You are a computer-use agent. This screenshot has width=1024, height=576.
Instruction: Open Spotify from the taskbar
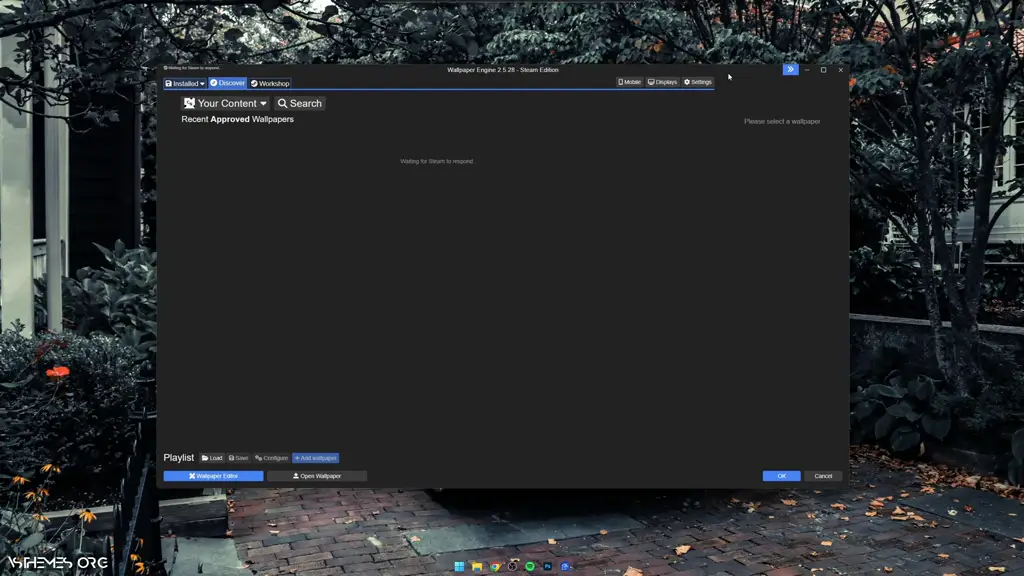530,566
